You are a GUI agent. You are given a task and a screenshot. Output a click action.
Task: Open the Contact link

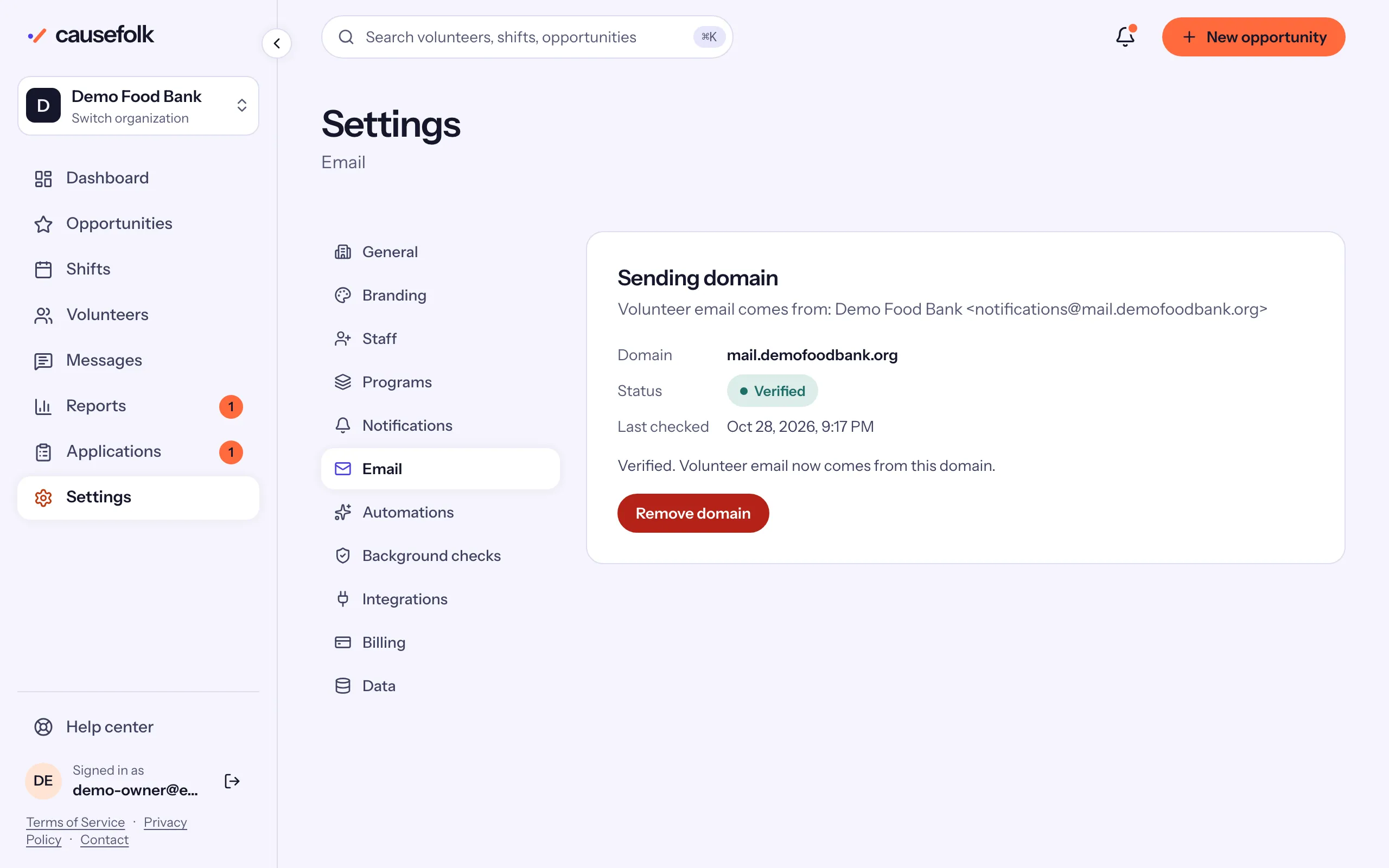click(x=105, y=839)
